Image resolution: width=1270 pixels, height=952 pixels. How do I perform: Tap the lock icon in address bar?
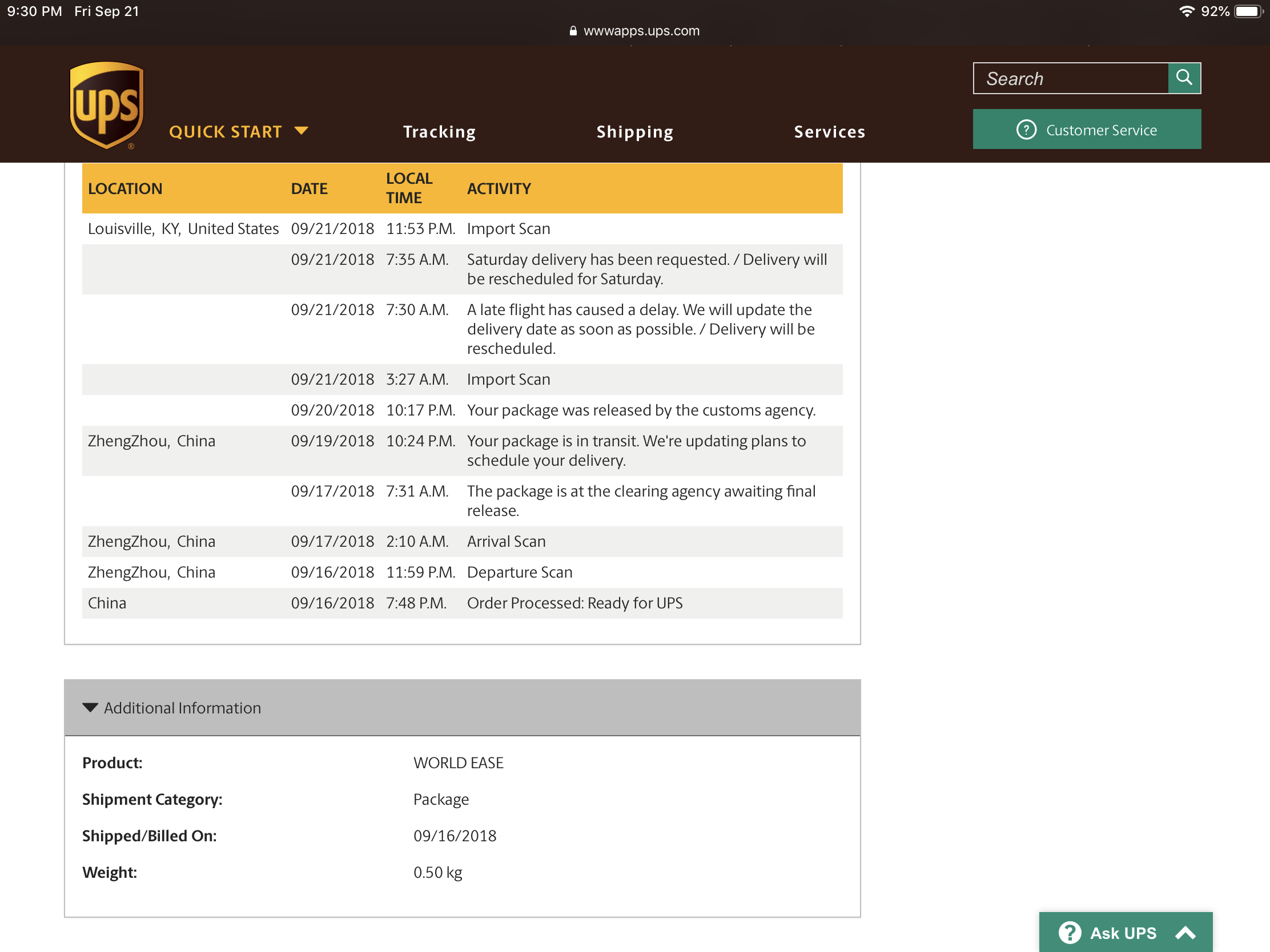(572, 31)
